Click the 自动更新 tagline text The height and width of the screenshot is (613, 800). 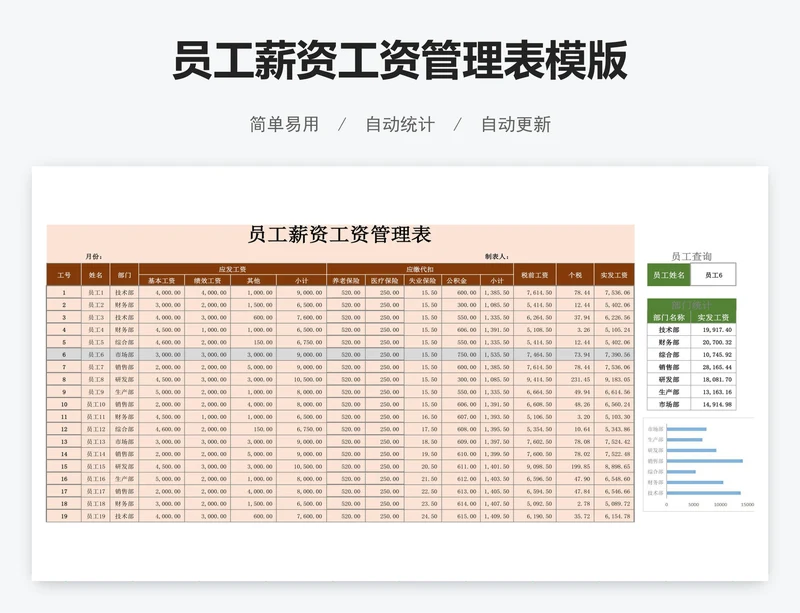[x=516, y=124]
